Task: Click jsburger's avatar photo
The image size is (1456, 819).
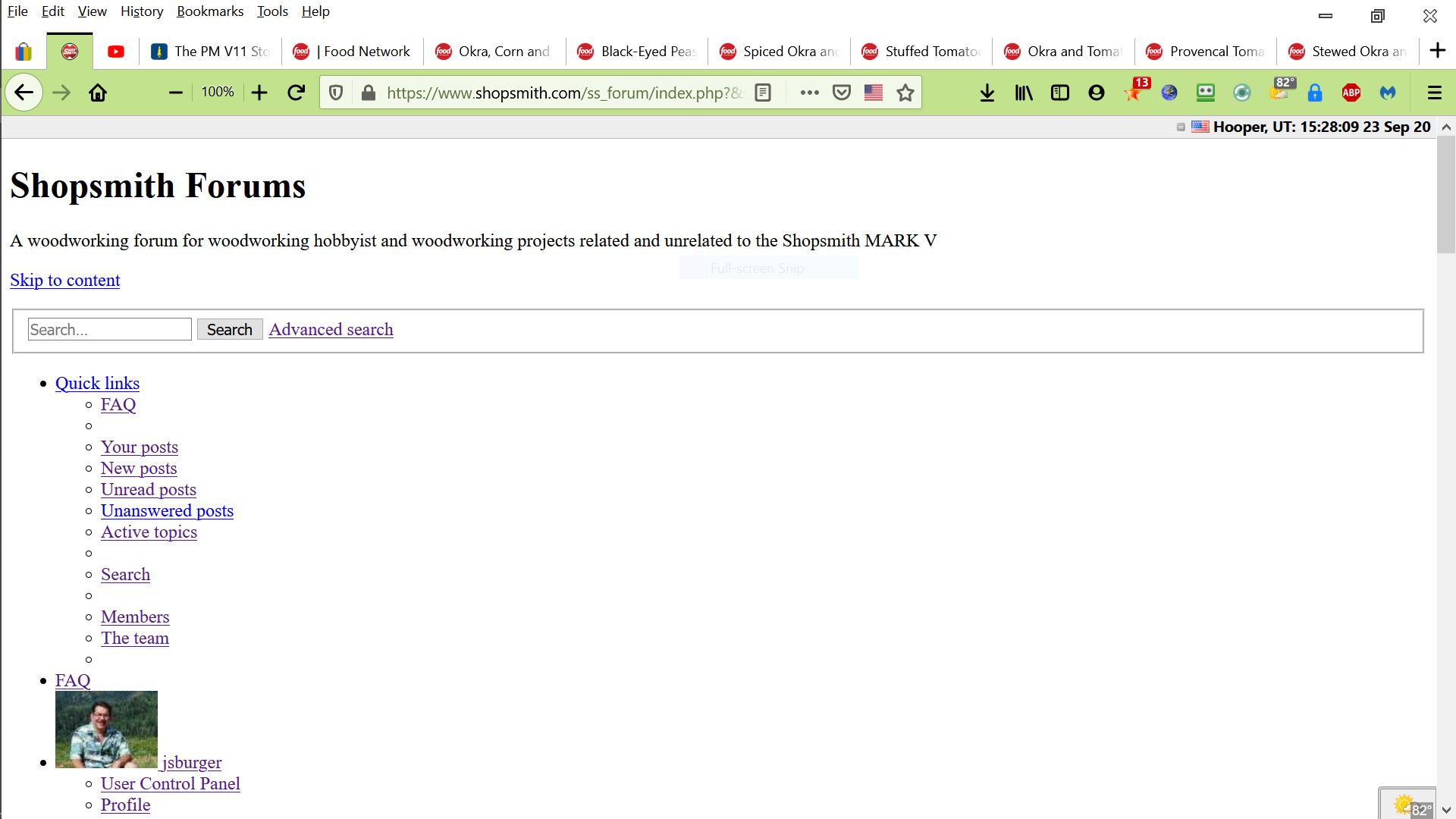Action: click(106, 730)
